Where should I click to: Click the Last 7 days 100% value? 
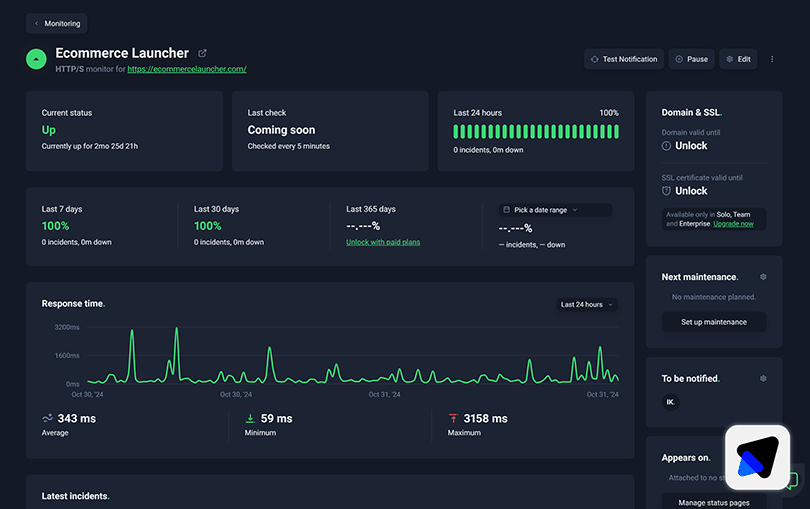tap(55, 226)
